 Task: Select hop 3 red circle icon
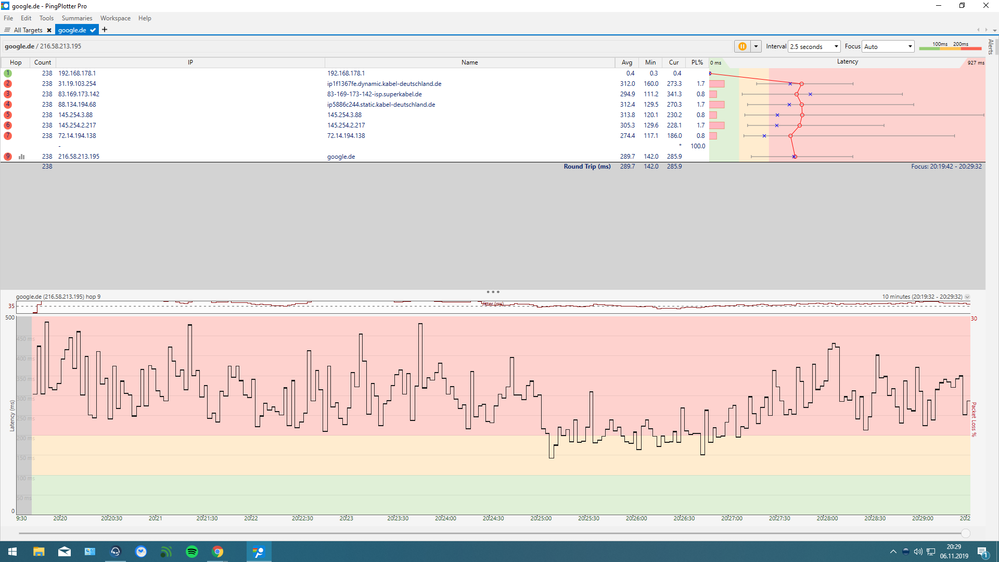click(x=8, y=94)
